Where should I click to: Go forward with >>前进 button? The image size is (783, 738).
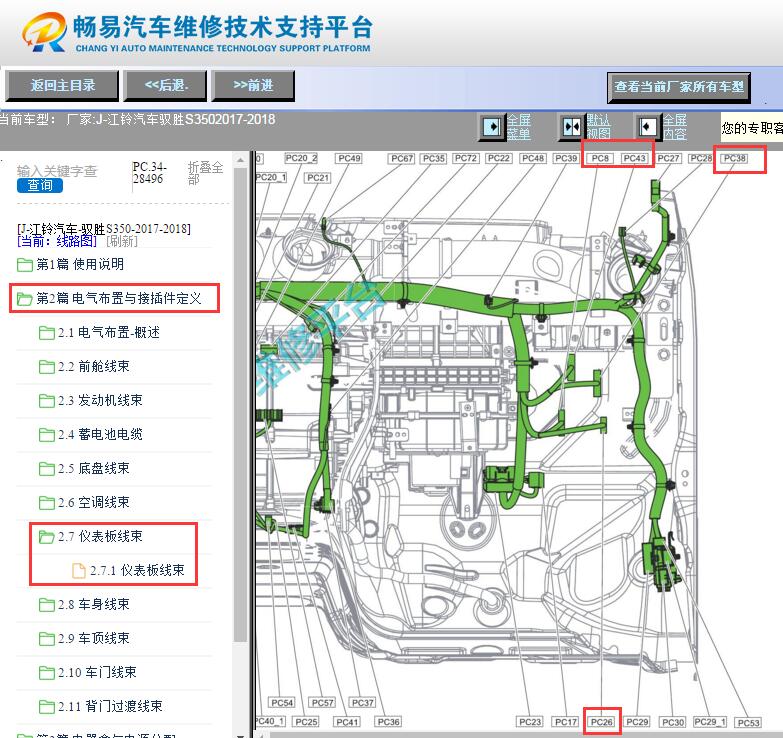(x=253, y=85)
